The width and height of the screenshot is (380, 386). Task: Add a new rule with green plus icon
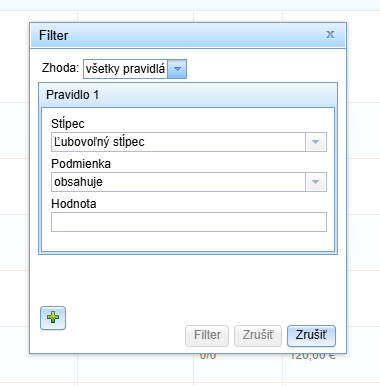point(53,318)
